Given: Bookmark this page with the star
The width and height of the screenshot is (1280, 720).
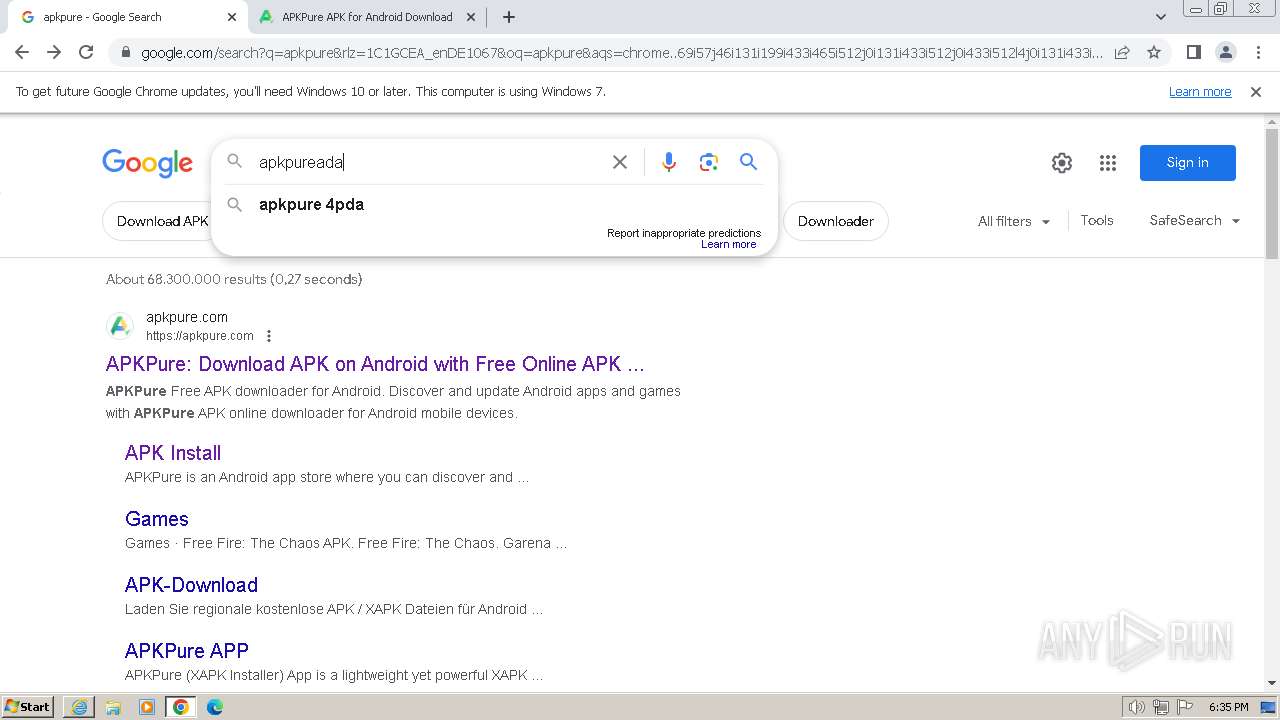Looking at the screenshot, I should pyautogui.click(x=1154, y=52).
